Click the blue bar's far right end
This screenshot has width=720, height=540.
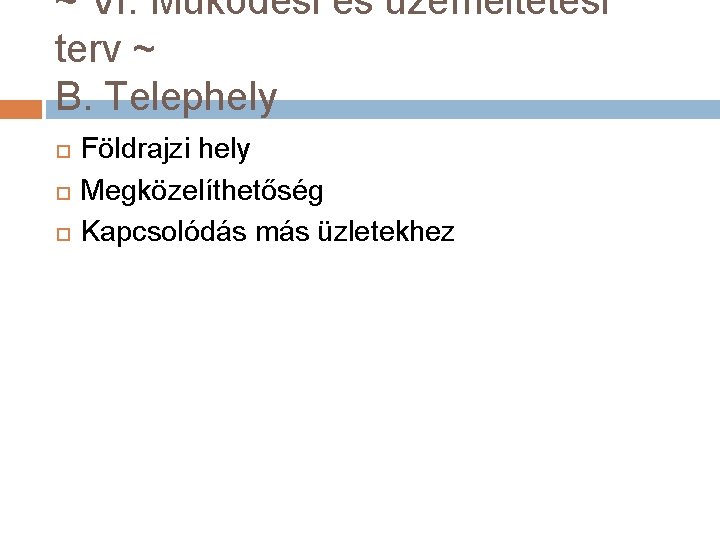[x=712, y=109]
